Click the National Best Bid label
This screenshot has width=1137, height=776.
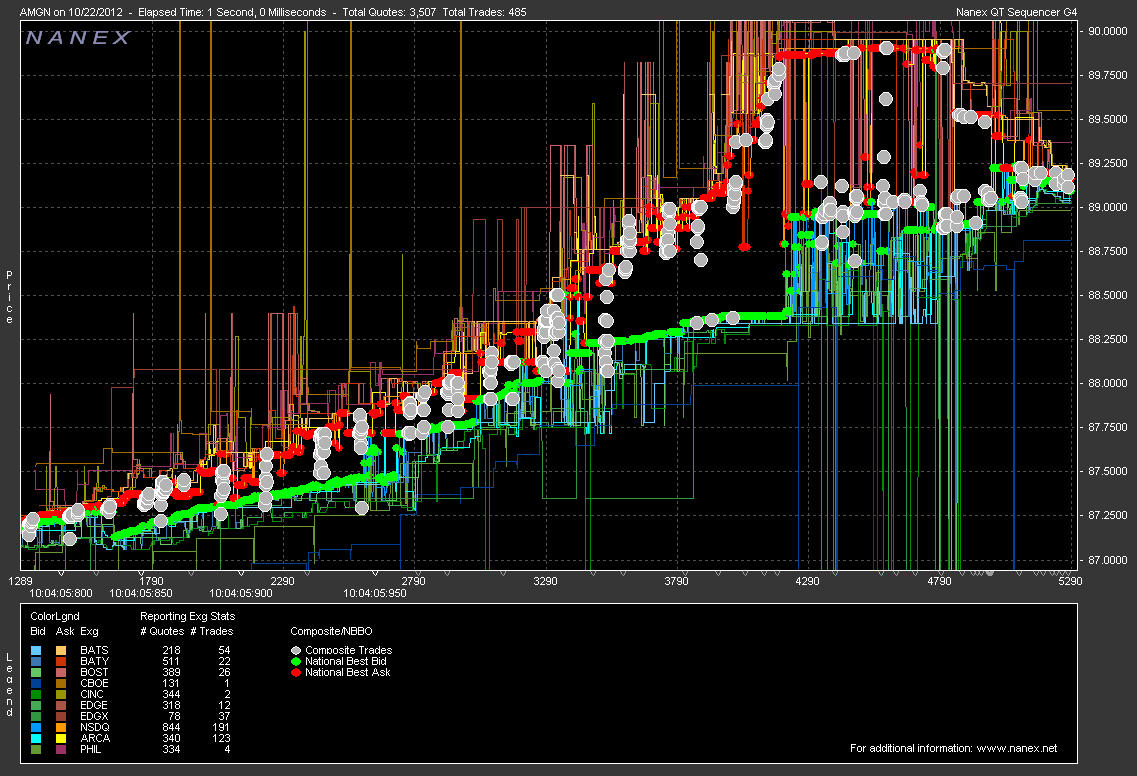point(346,661)
